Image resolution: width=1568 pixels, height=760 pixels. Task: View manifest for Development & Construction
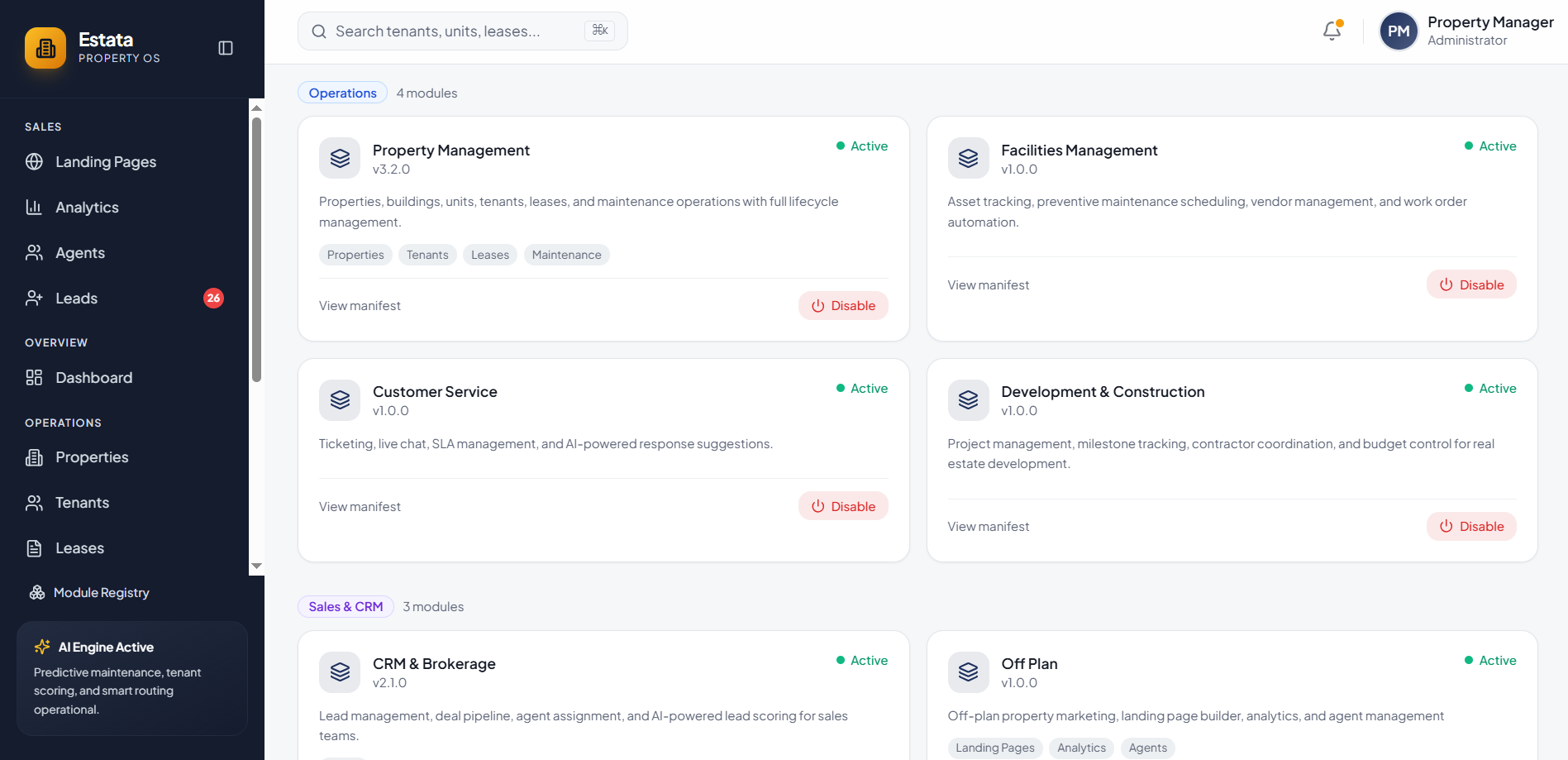click(988, 526)
